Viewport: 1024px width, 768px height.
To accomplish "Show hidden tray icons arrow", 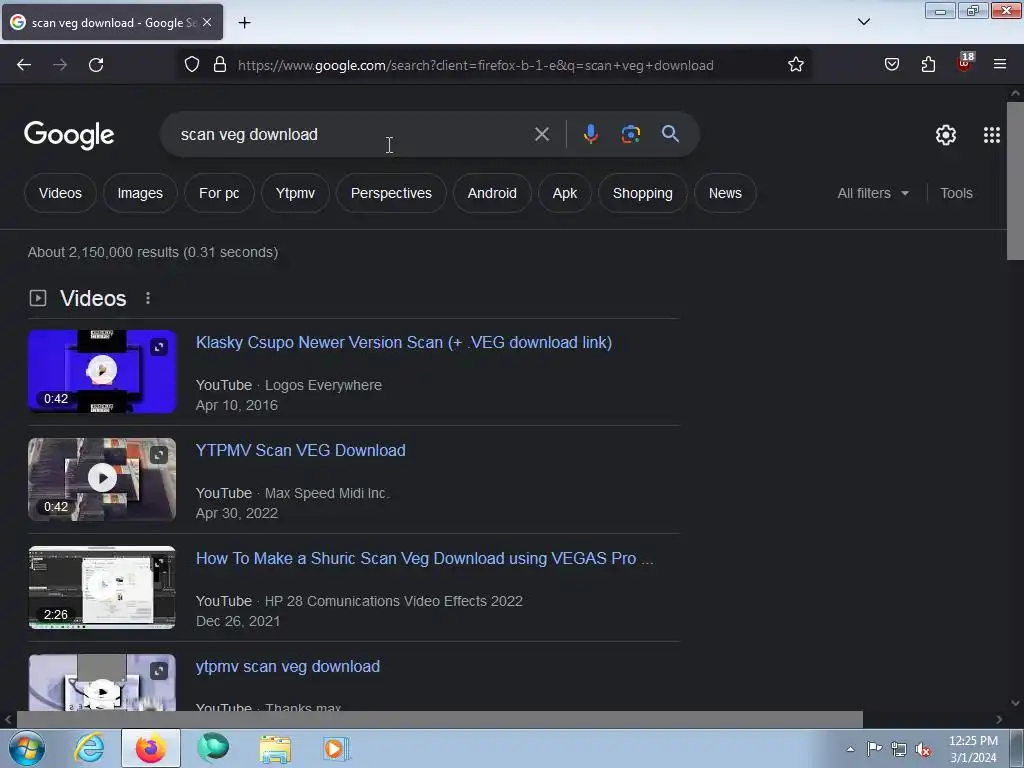I will click(x=850, y=749).
